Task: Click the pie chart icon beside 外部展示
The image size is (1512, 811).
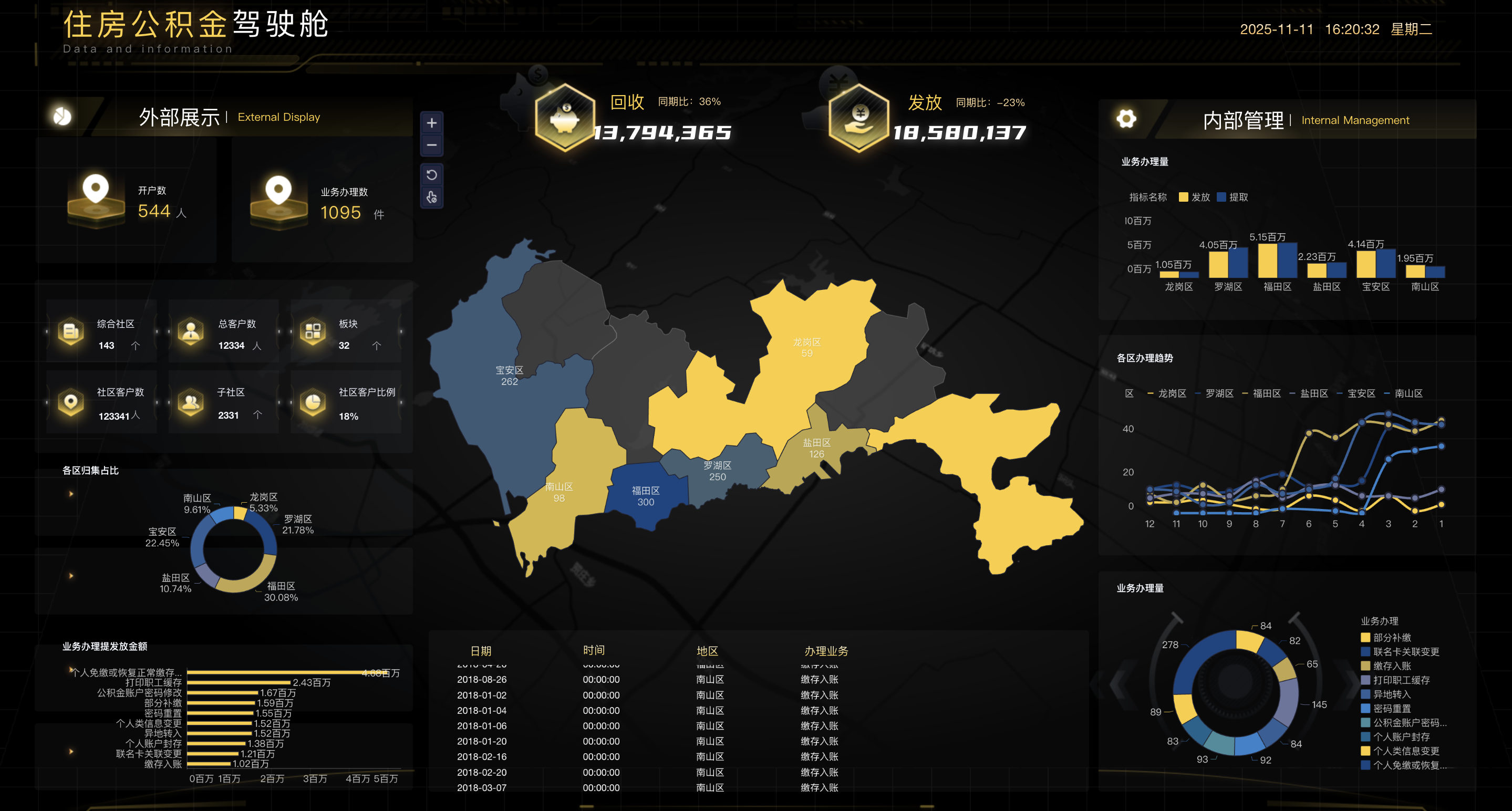Action: (62, 116)
